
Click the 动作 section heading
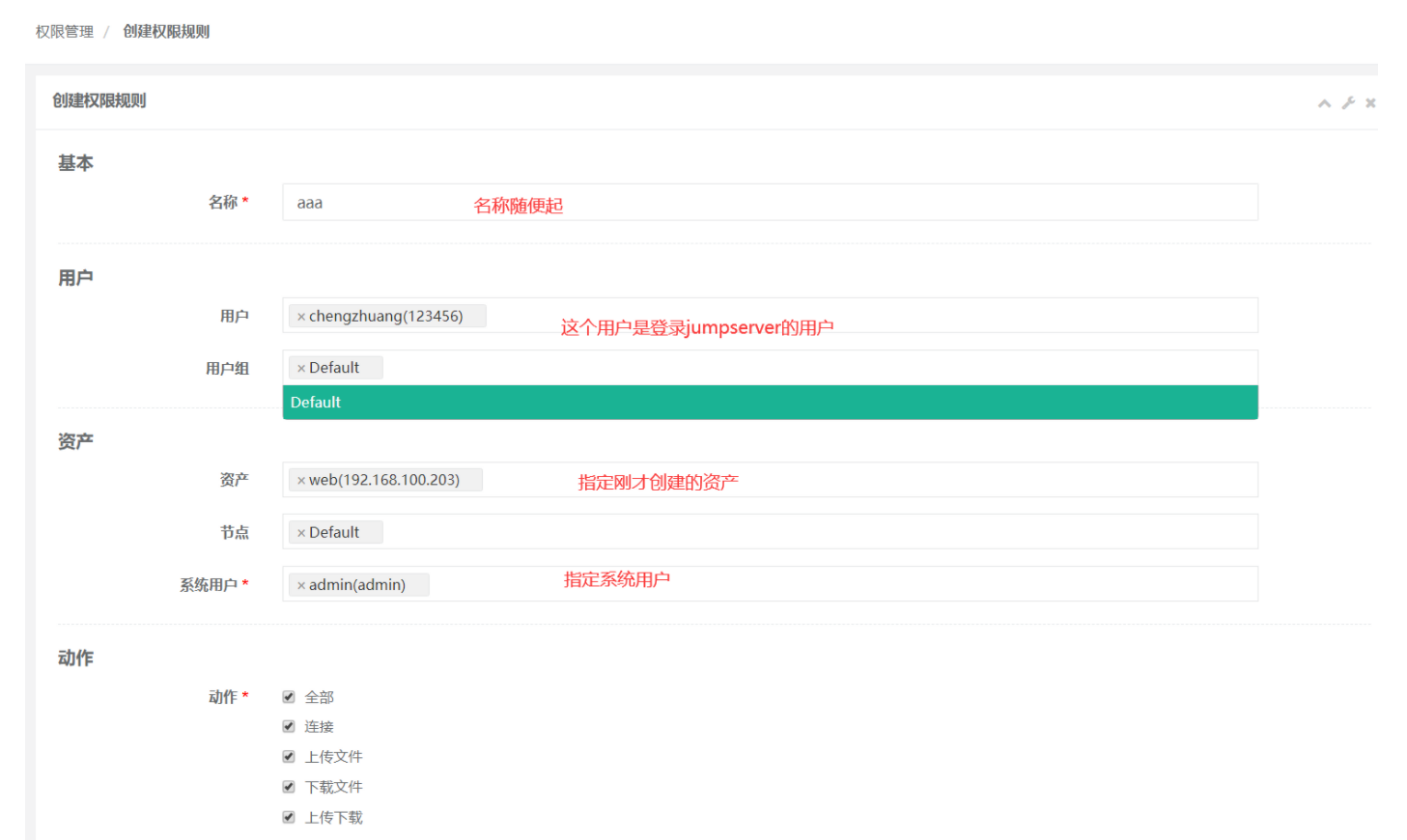[x=75, y=658]
